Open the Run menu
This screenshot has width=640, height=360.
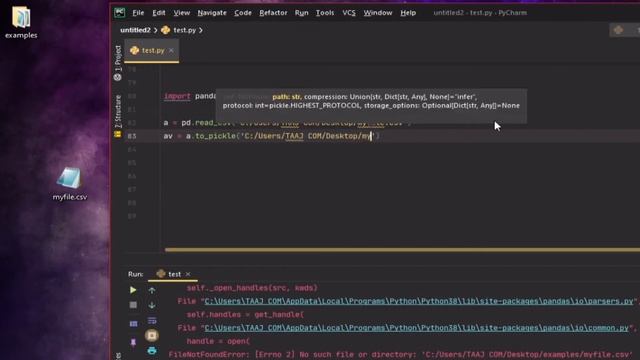coord(302,13)
